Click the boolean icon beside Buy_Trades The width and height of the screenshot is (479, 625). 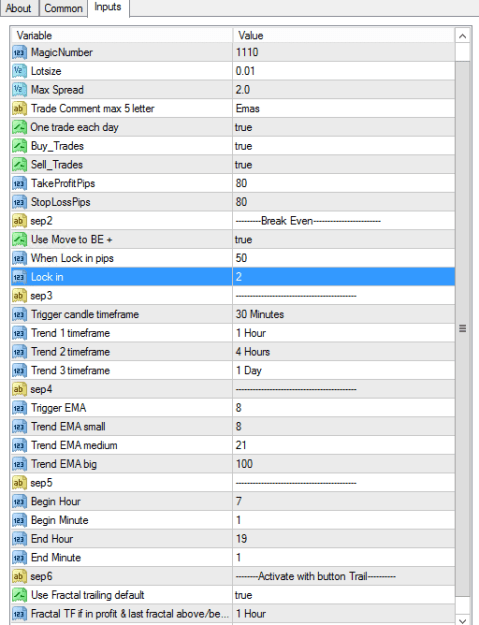coord(19,146)
